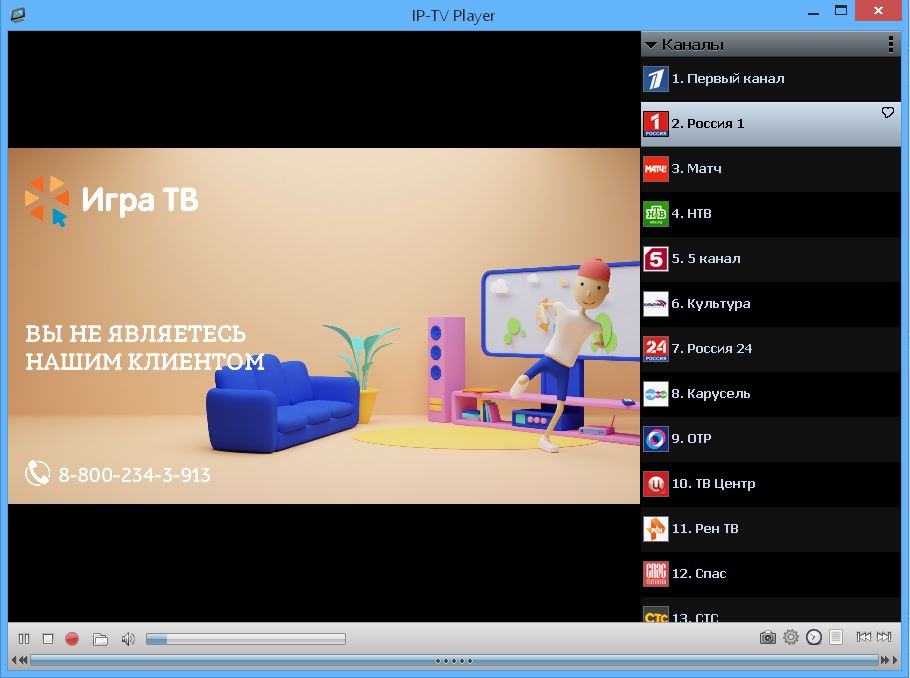
Task: Click the ТВ Центр logo
Action: (x=656, y=484)
